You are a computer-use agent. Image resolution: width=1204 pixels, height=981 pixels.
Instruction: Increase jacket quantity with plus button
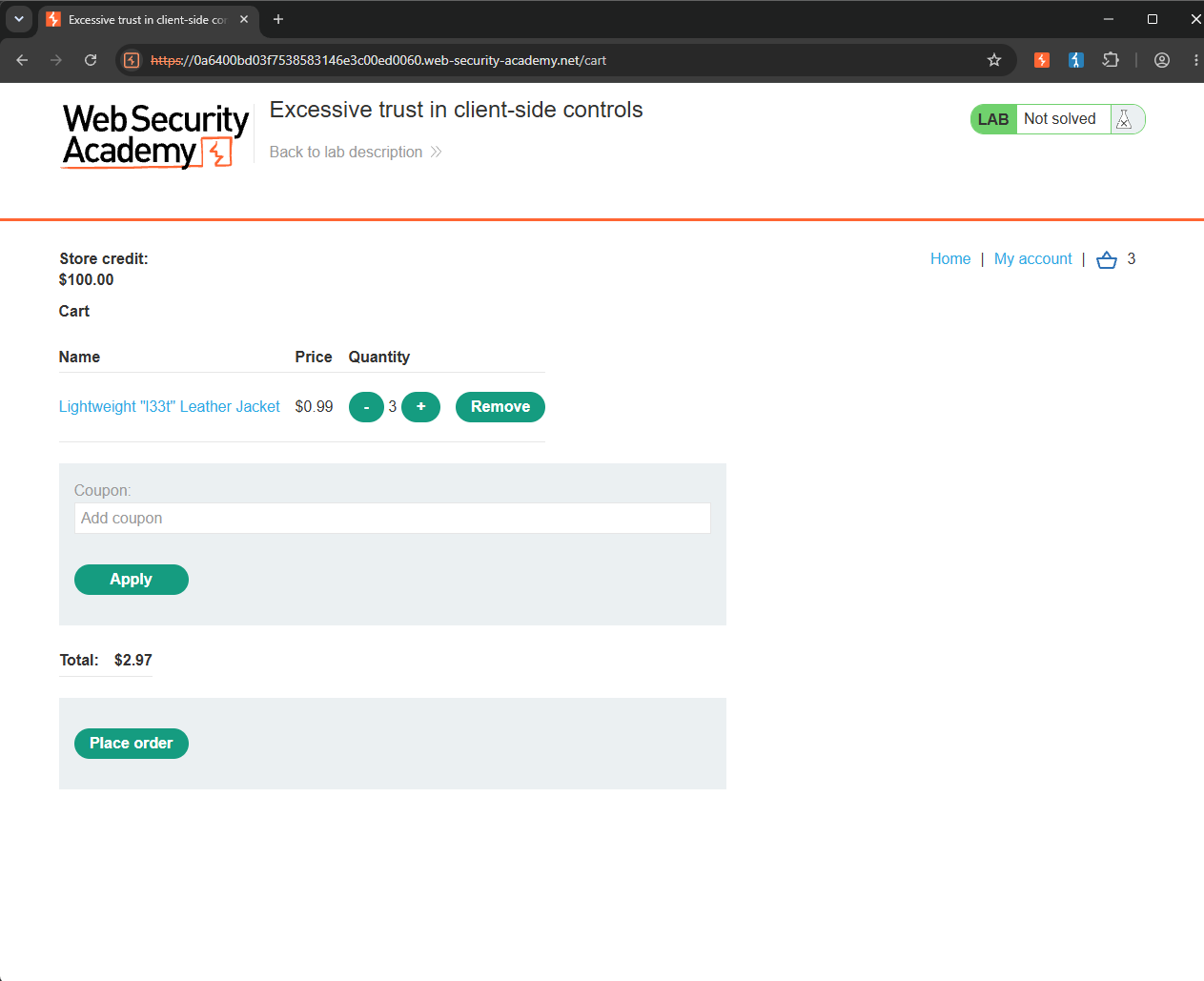(x=421, y=407)
